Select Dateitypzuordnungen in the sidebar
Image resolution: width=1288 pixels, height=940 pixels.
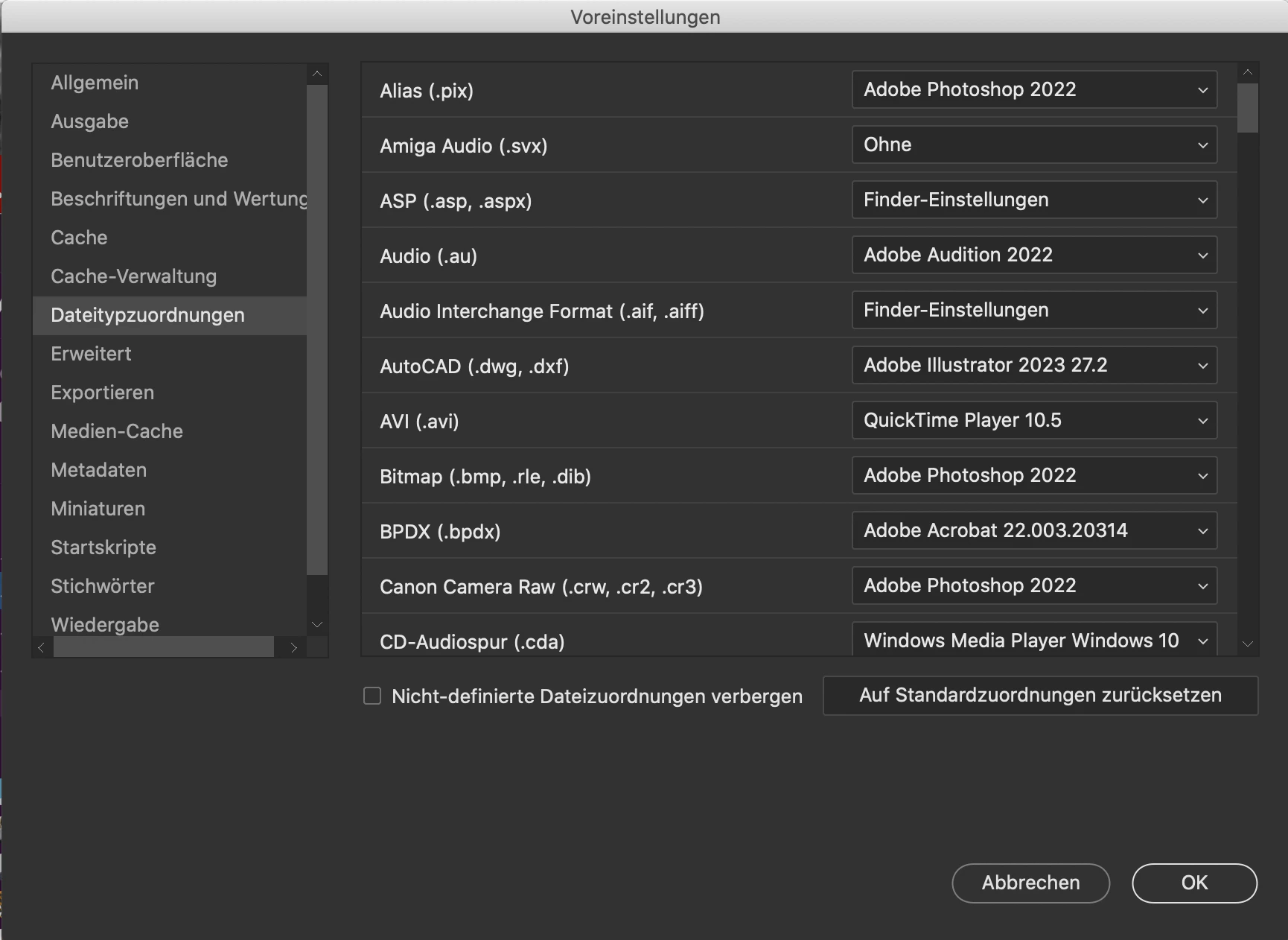[x=170, y=315]
